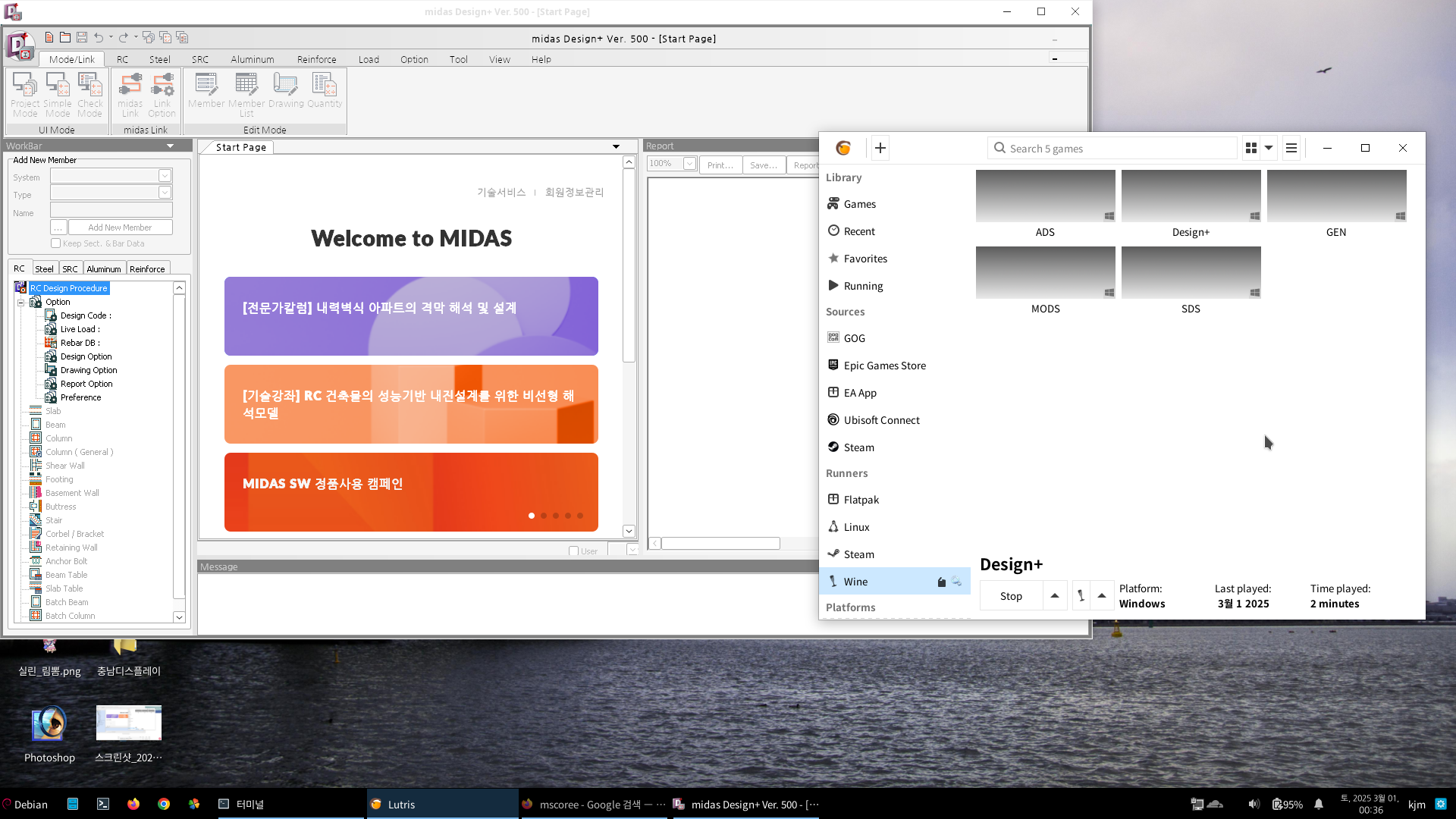Open Lutris hamburger menu icon
The height and width of the screenshot is (819, 1456).
pos(1291,149)
